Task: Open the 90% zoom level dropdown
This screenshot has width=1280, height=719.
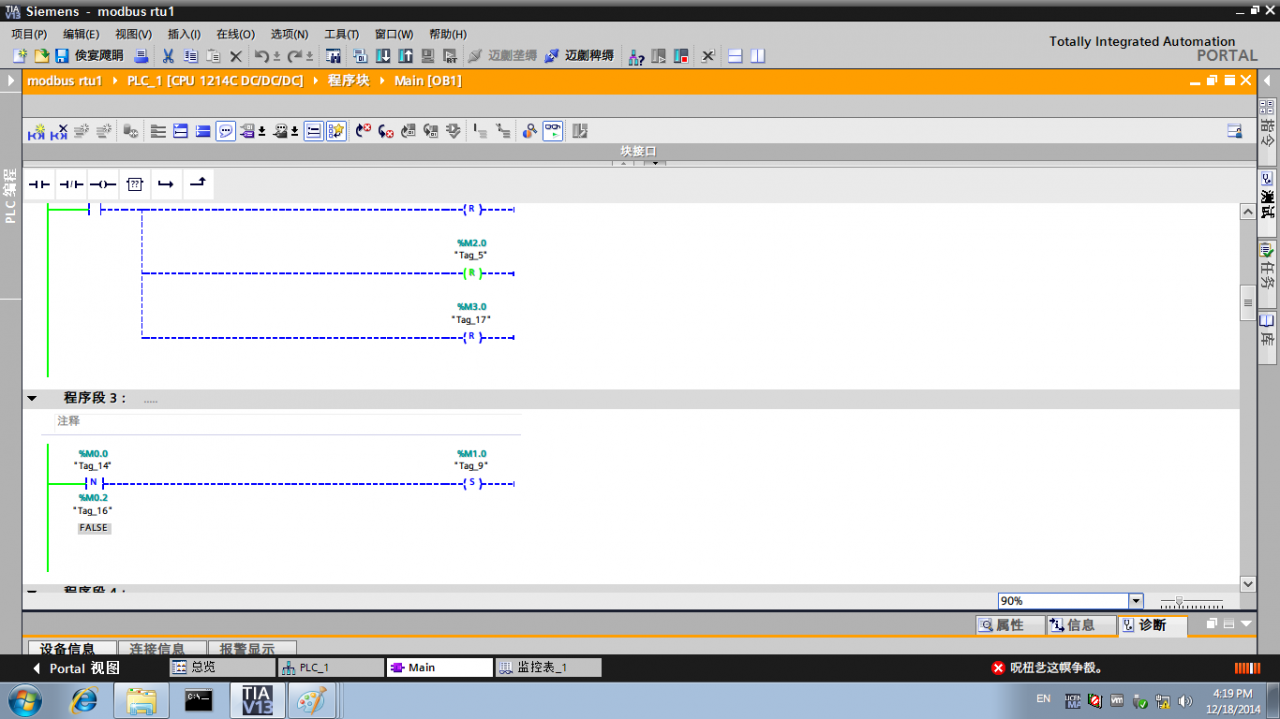Action: click(x=1136, y=601)
